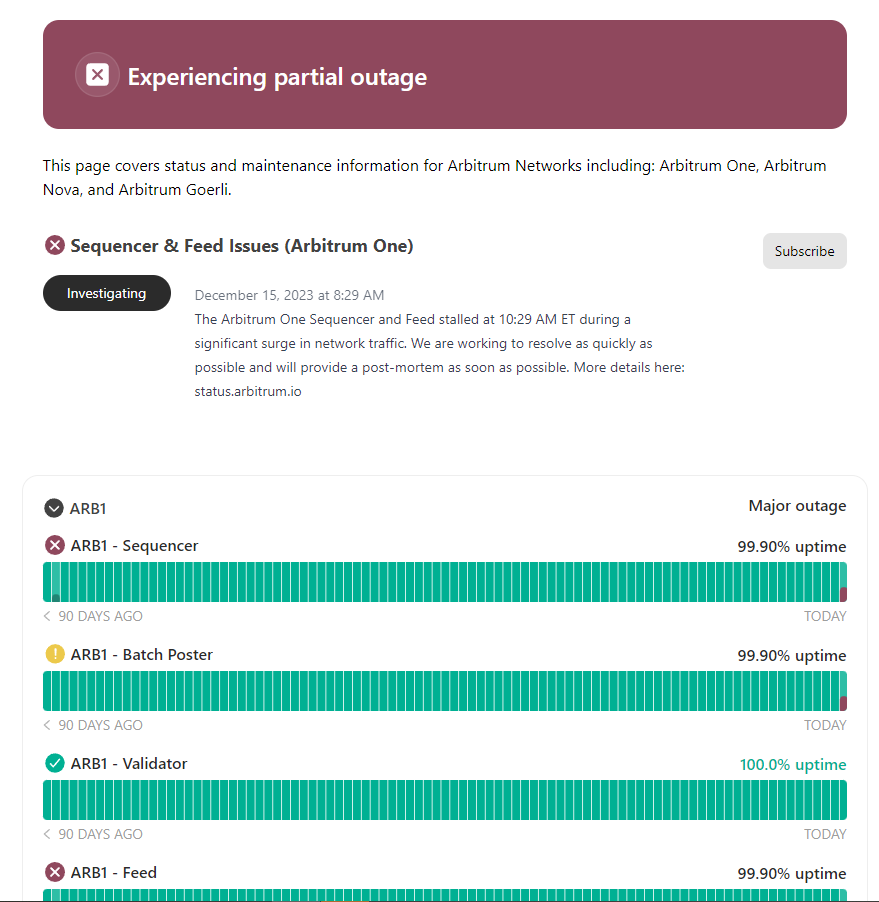
Task: Select the oldest gray bar in the Sequencer chart
Action: tap(56, 597)
